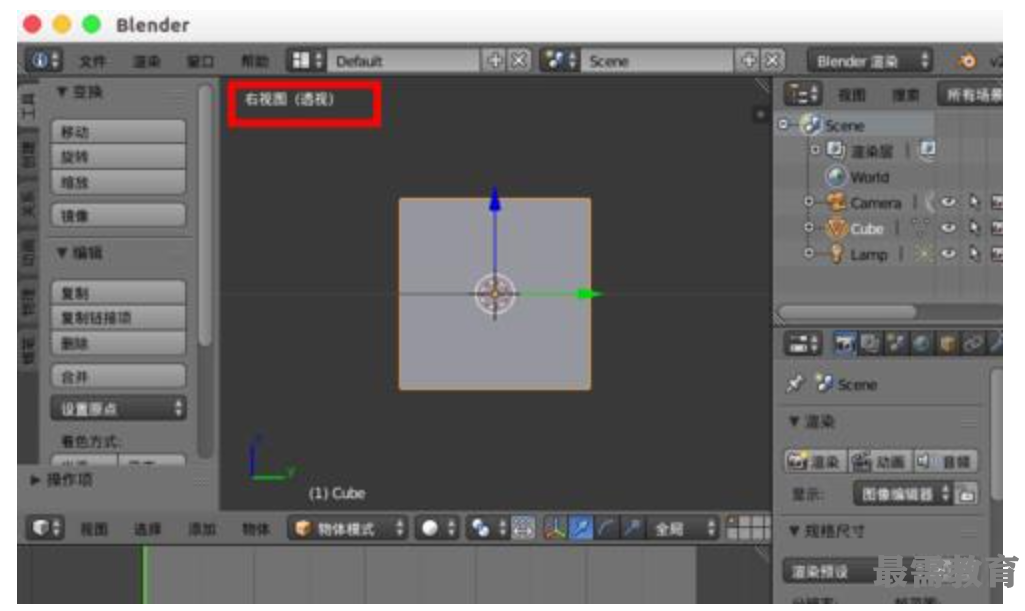Expand the Lamp node in outliner
Viewport: 1025px width, 611px height.
pos(809,253)
